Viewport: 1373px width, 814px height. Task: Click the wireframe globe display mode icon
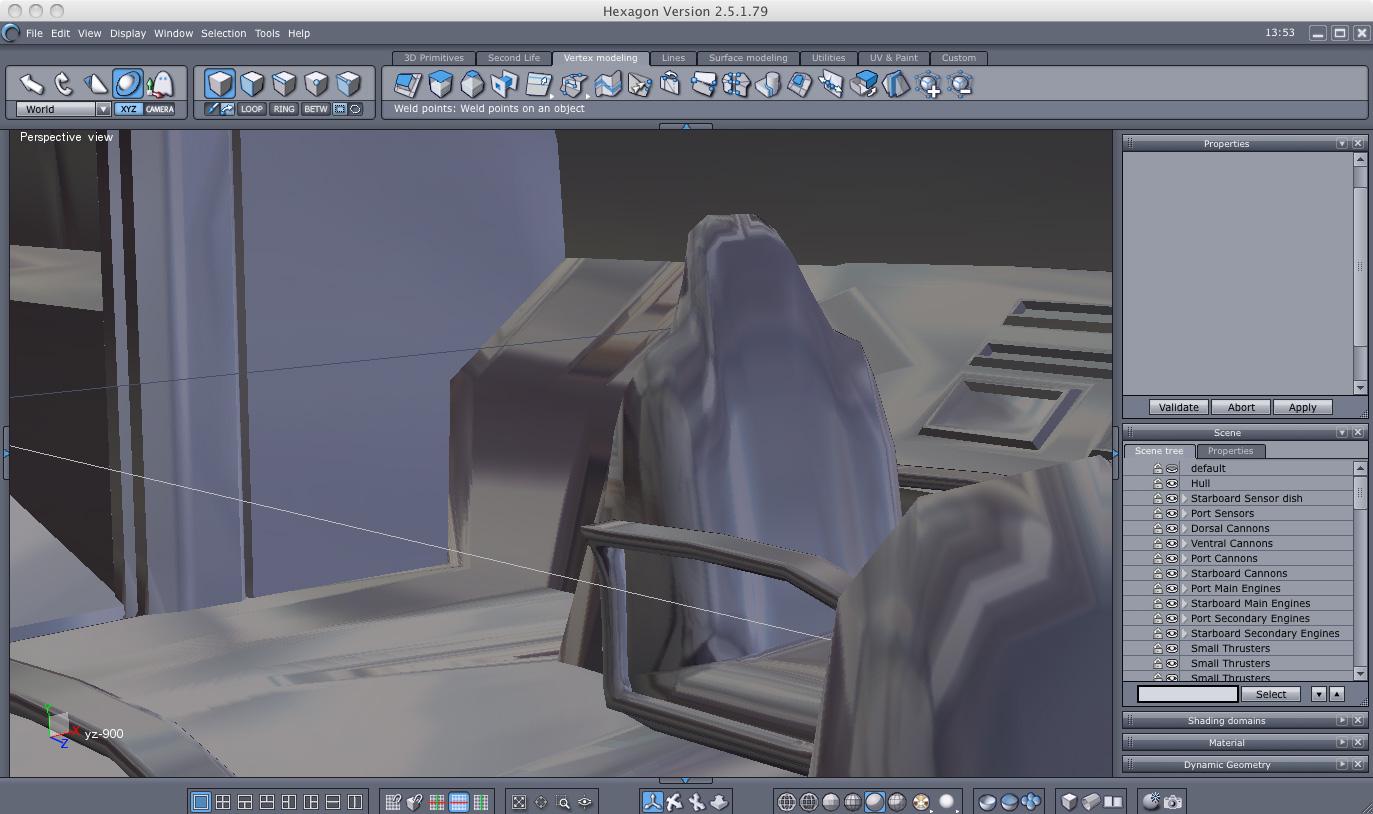(x=787, y=801)
